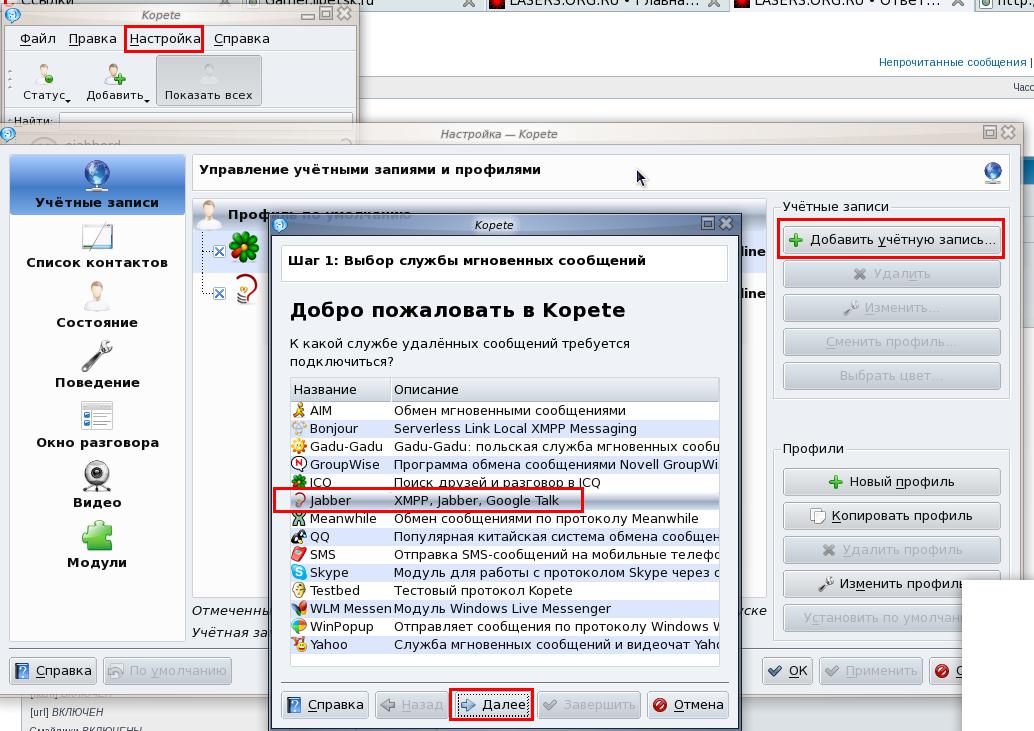Click the Справка button in settings window
This screenshot has height=731, width=1034.
point(53,671)
